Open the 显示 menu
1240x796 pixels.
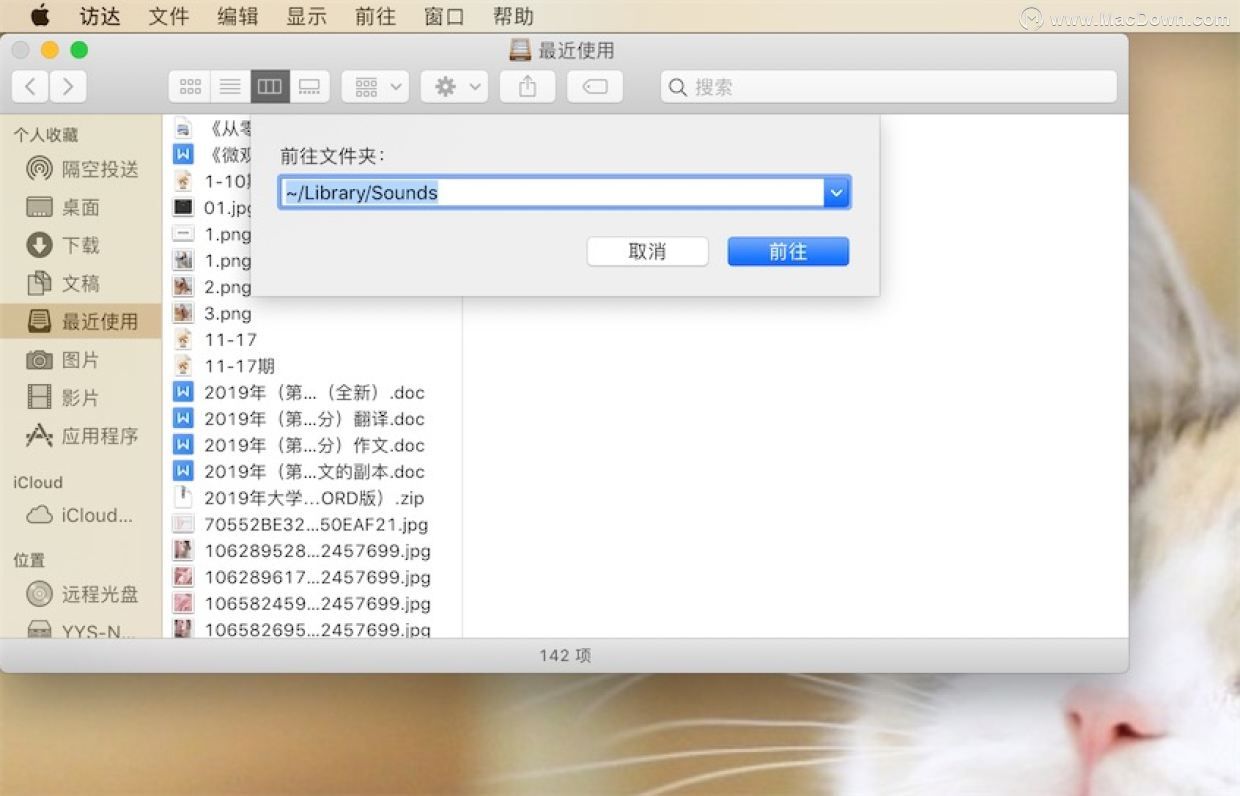306,16
